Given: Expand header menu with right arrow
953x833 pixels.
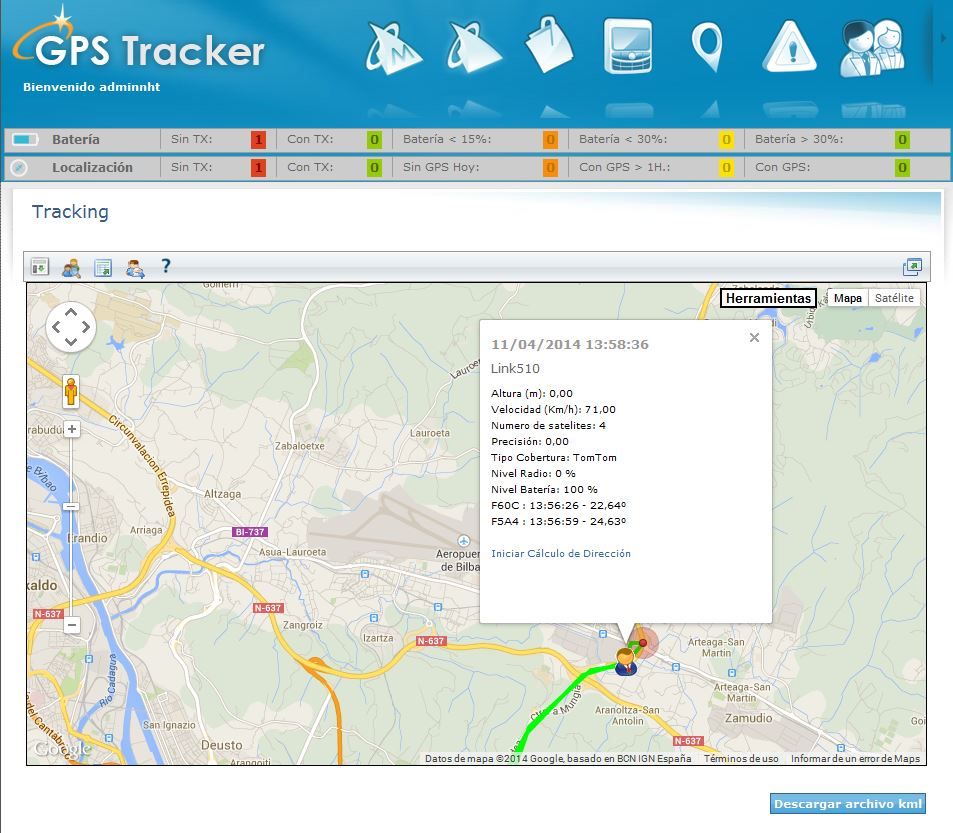Looking at the screenshot, I should [x=943, y=38].
